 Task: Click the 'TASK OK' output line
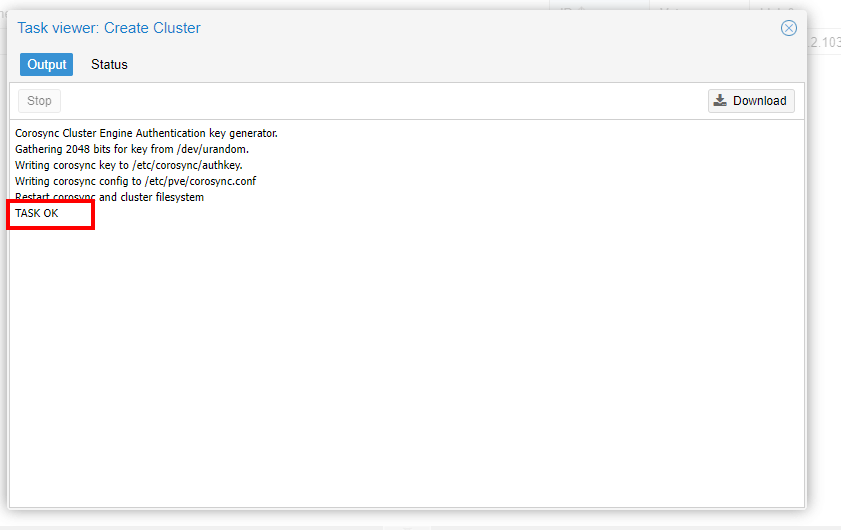[x=37, y=213]
